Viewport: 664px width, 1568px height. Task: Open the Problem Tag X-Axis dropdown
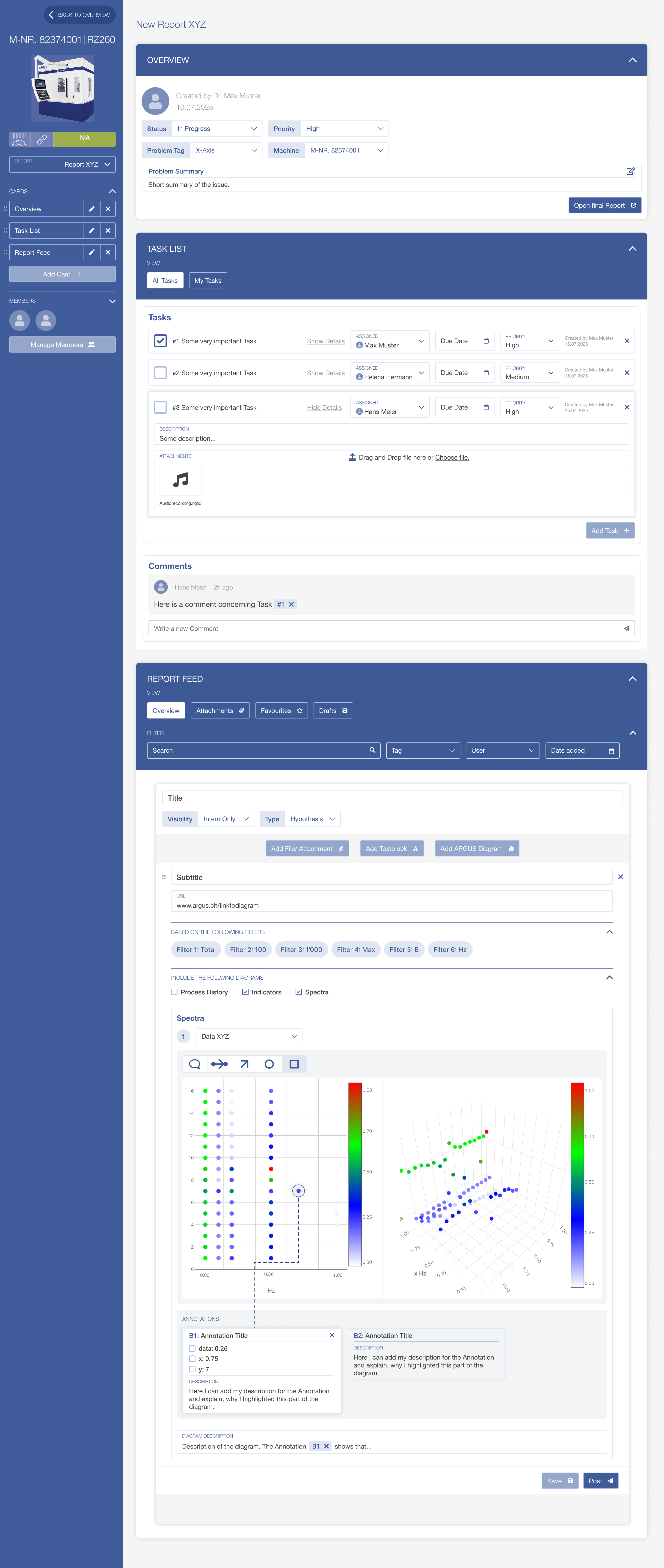(226, 150)
